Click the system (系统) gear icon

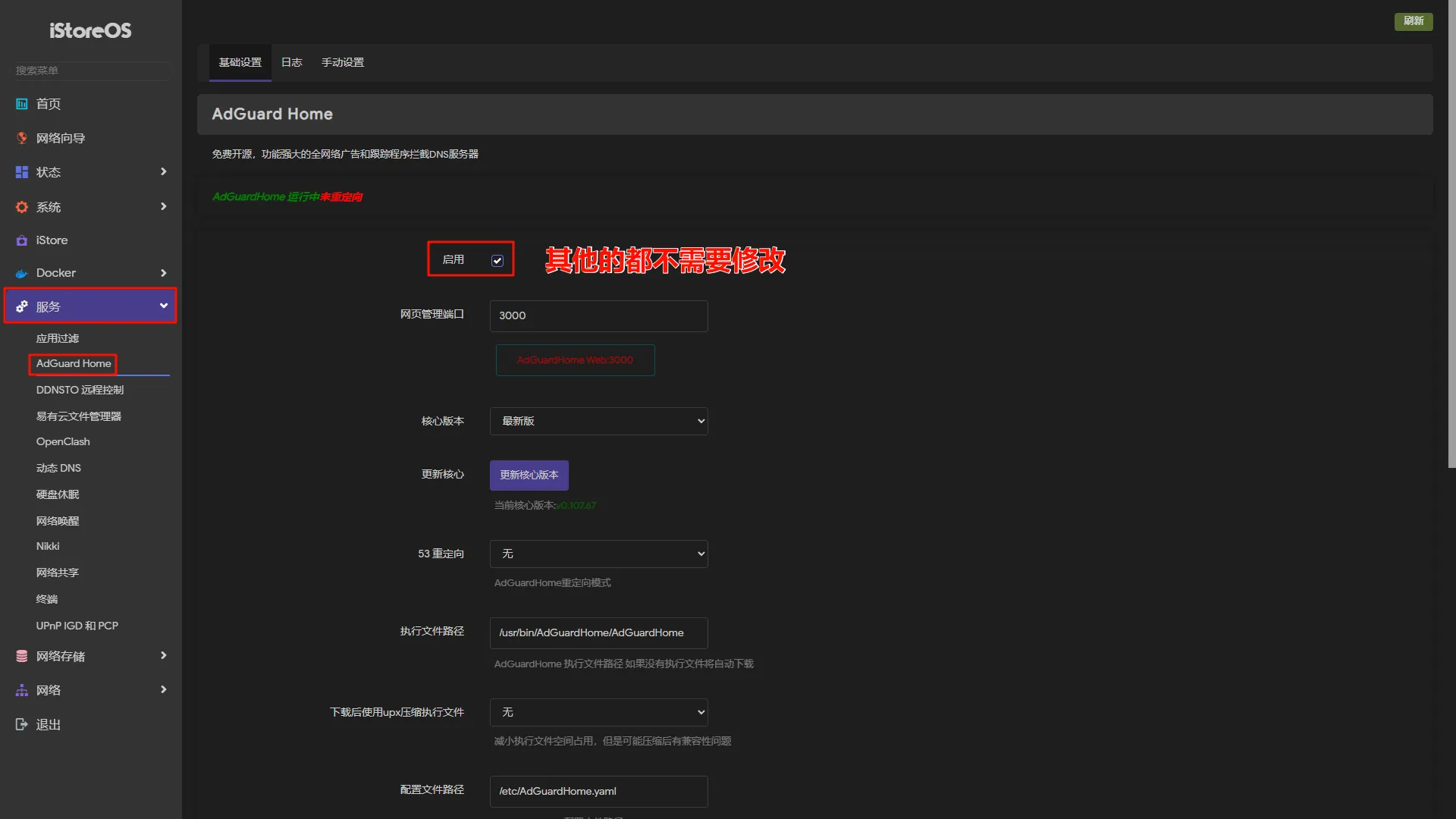tap(22, 207)
